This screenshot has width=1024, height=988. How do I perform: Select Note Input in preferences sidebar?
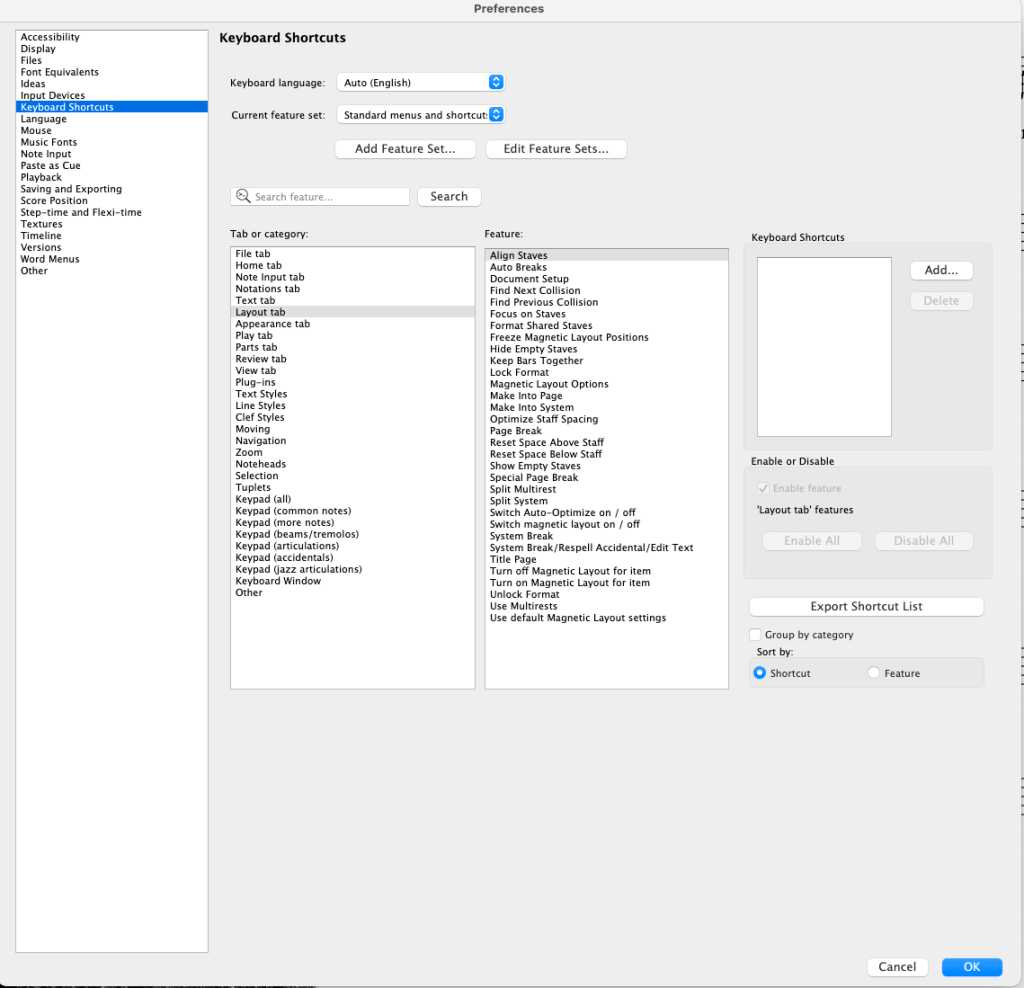tap(46, 154)
